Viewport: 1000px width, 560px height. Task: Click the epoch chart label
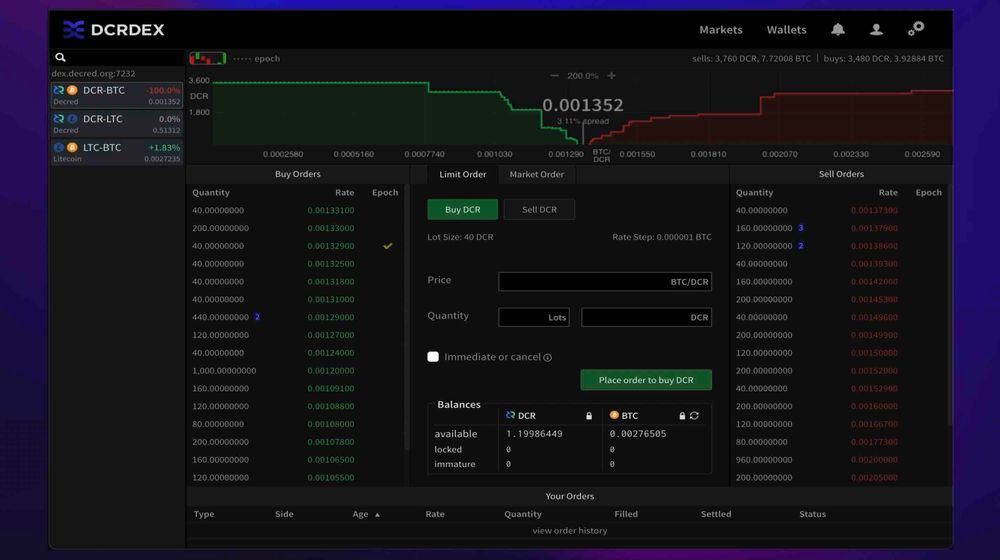[256, 59]
